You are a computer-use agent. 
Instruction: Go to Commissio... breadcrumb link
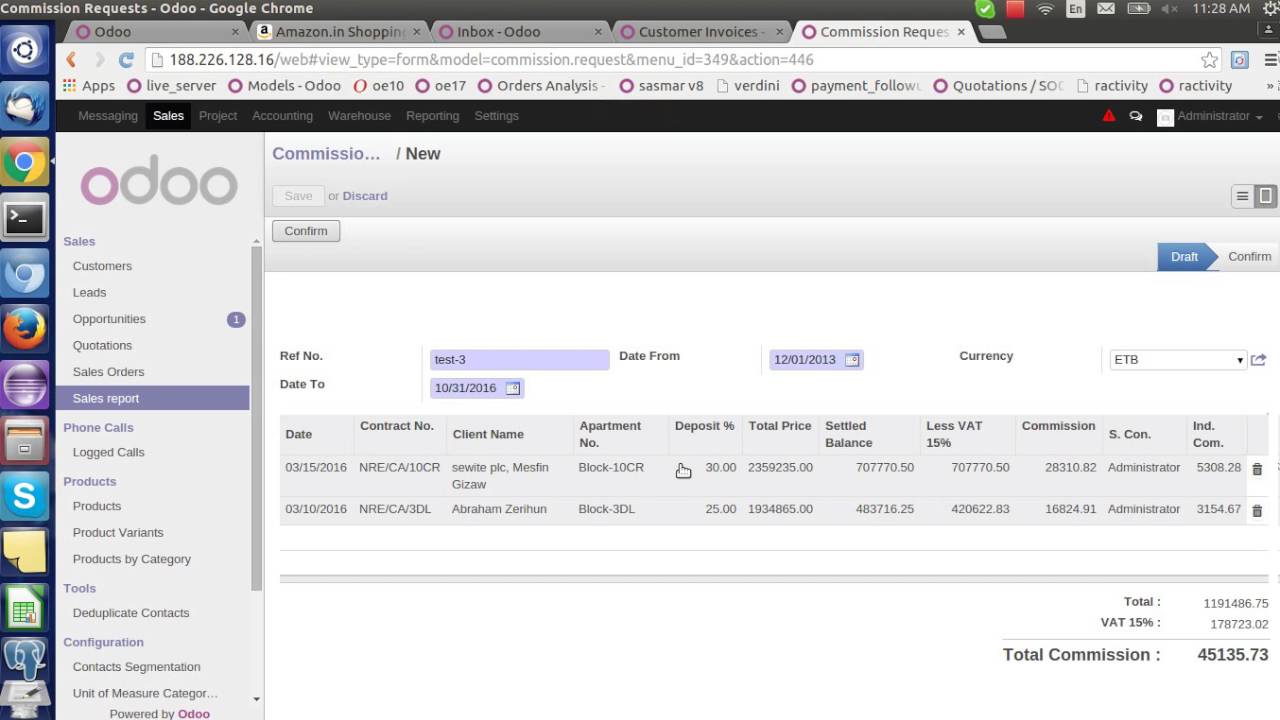point(326,154)
